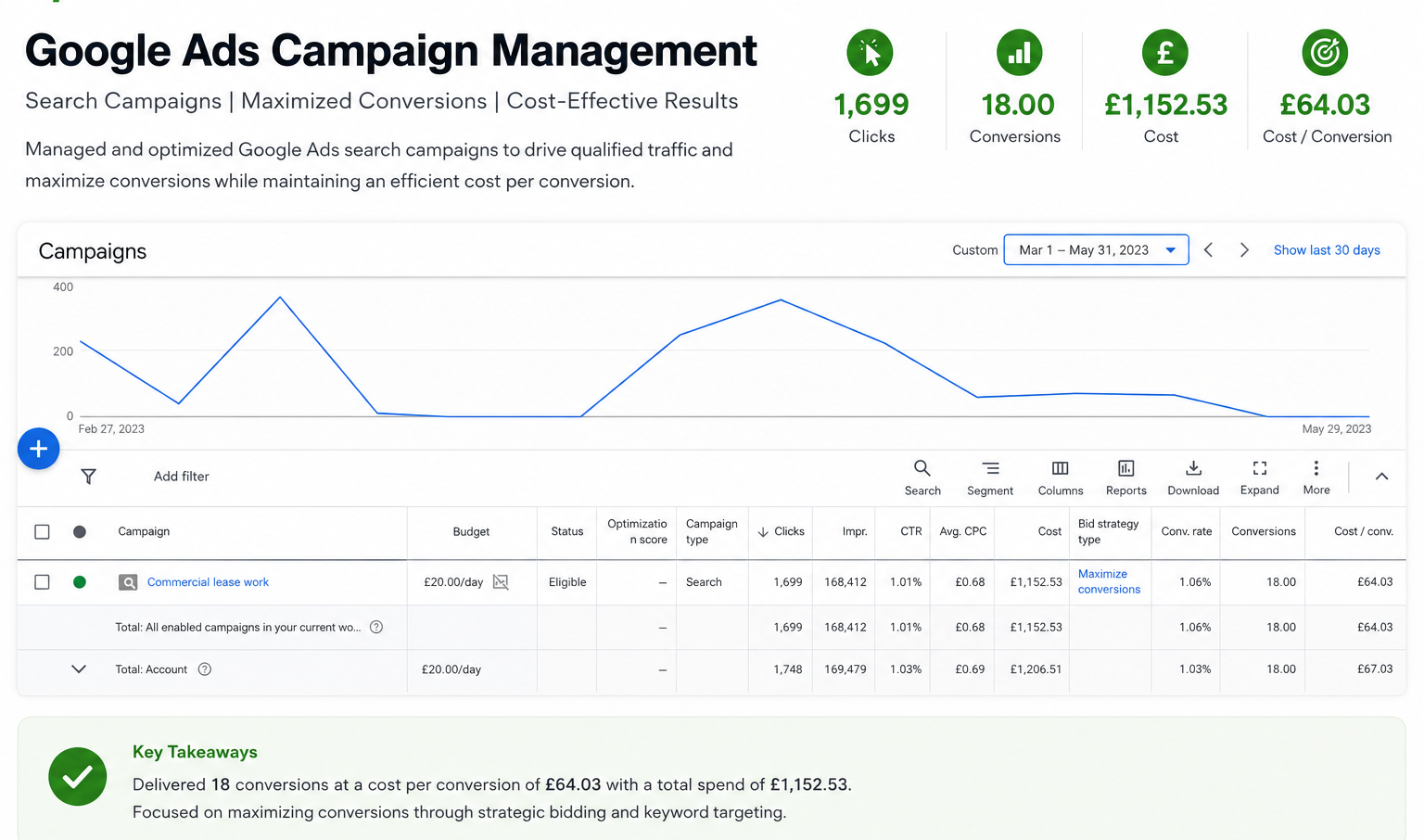The width and height of the screenshot is (1424, 840).
Task: Open the Reports tool
Action: (1126, 477)
